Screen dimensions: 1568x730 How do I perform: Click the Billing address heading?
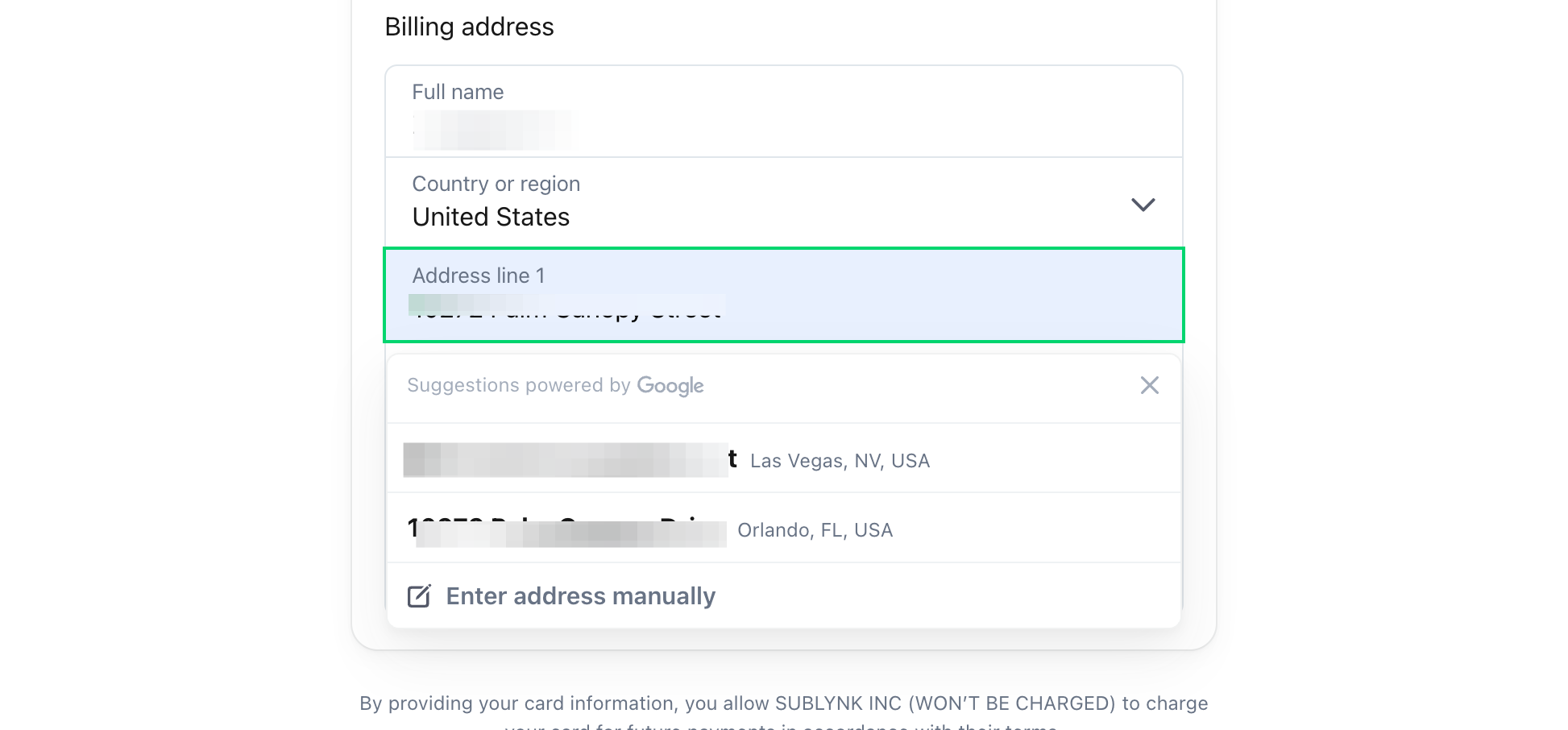(x=469, y=27)
